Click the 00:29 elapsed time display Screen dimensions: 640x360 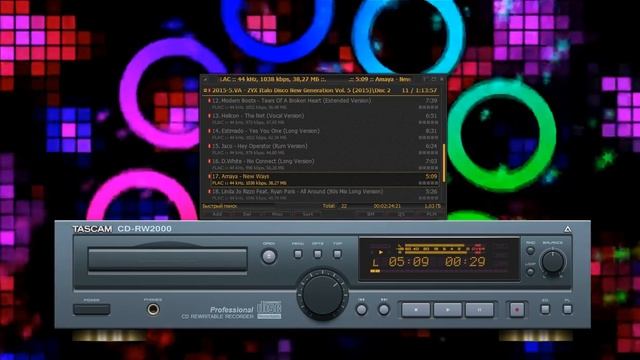click(465, 262)
